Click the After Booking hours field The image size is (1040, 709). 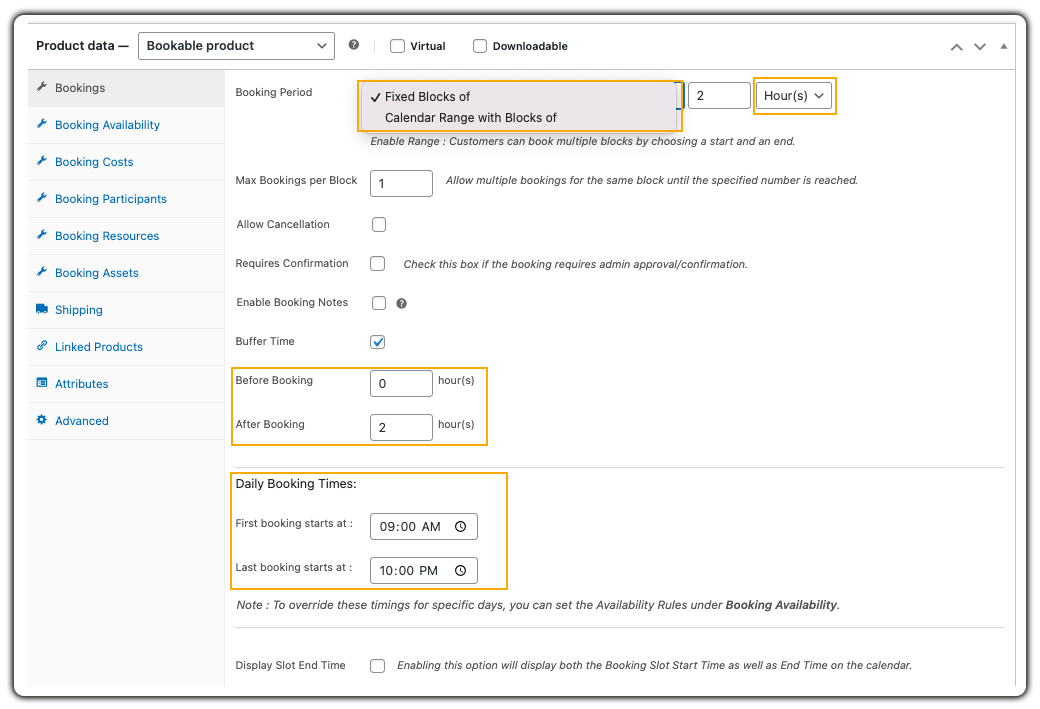401,427
